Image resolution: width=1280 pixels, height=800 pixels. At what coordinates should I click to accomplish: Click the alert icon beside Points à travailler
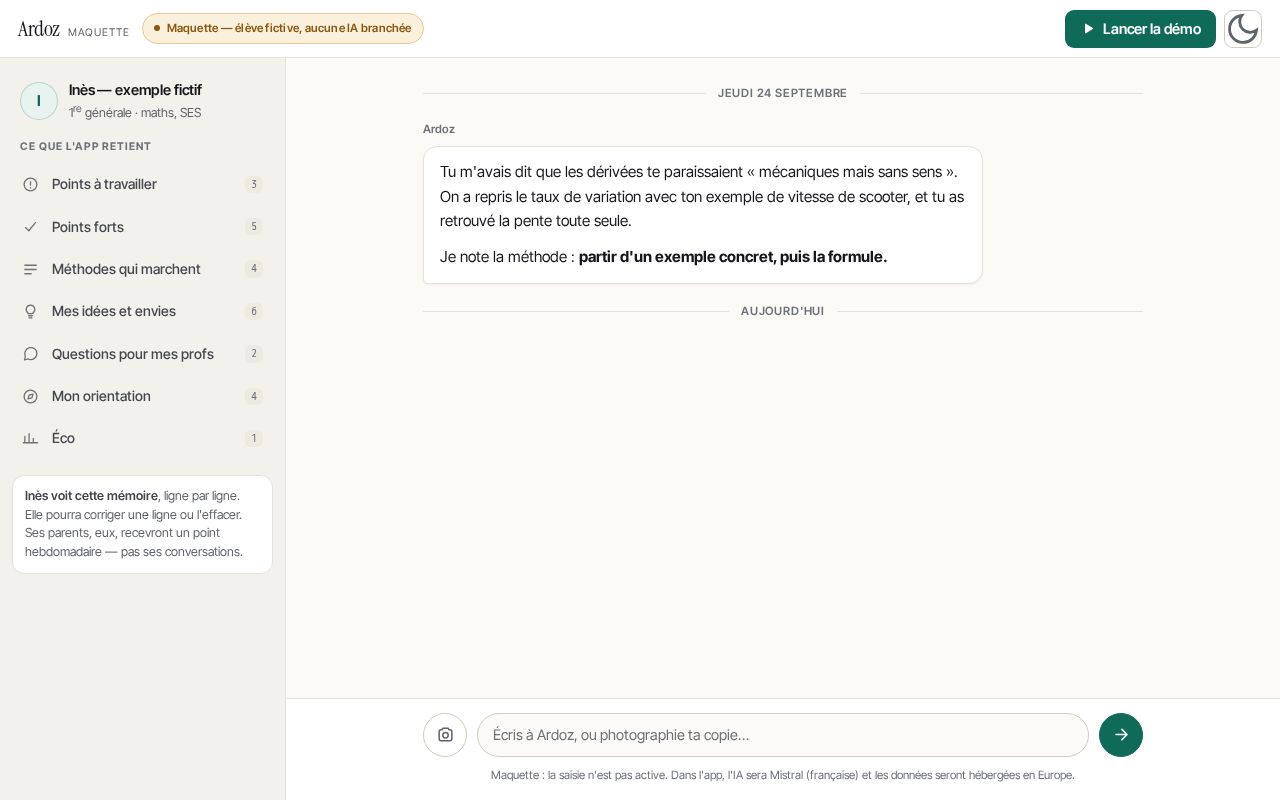coord(30,184)
